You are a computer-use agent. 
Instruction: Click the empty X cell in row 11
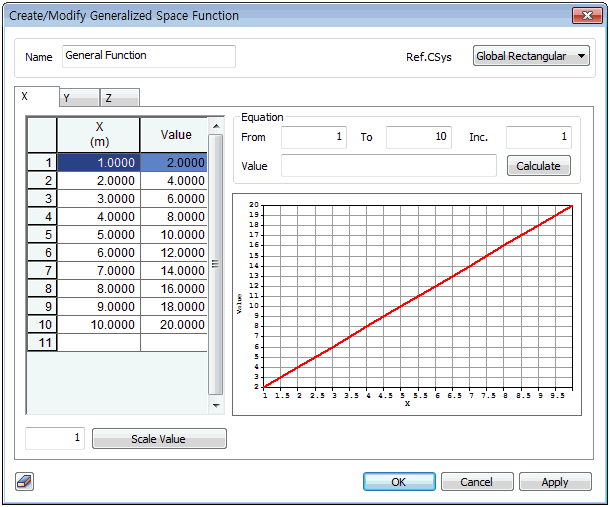click(x=98, y=342)
